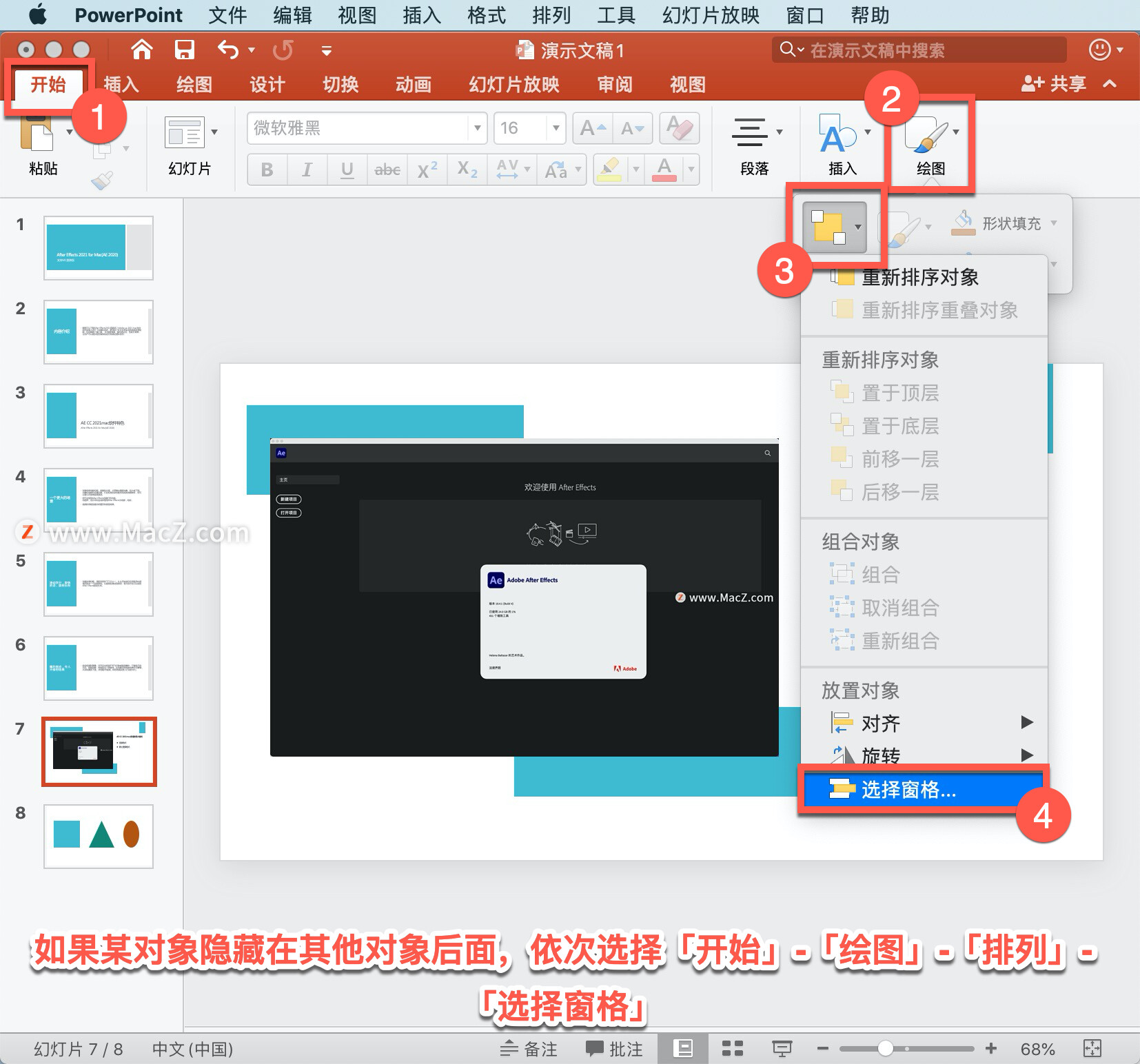The height and width of the screenshot is (1064, 1140).
Task: Switch to Normal view in status bar
Action: click(x=682, y=1049)
